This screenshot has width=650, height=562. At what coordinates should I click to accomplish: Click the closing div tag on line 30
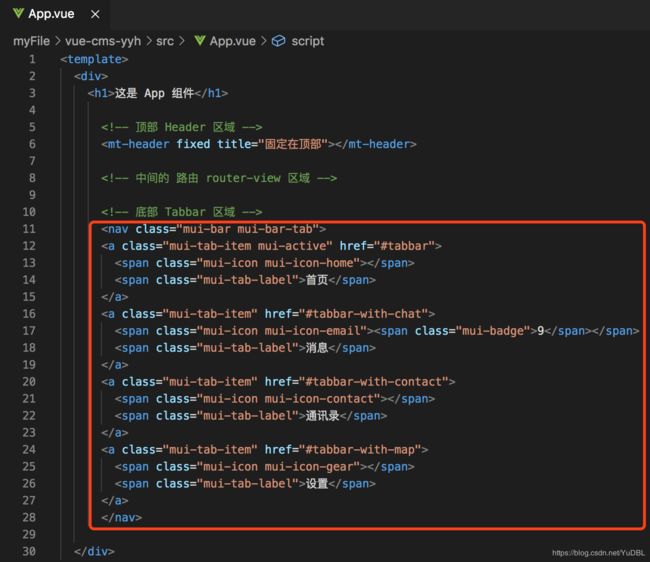94,551
